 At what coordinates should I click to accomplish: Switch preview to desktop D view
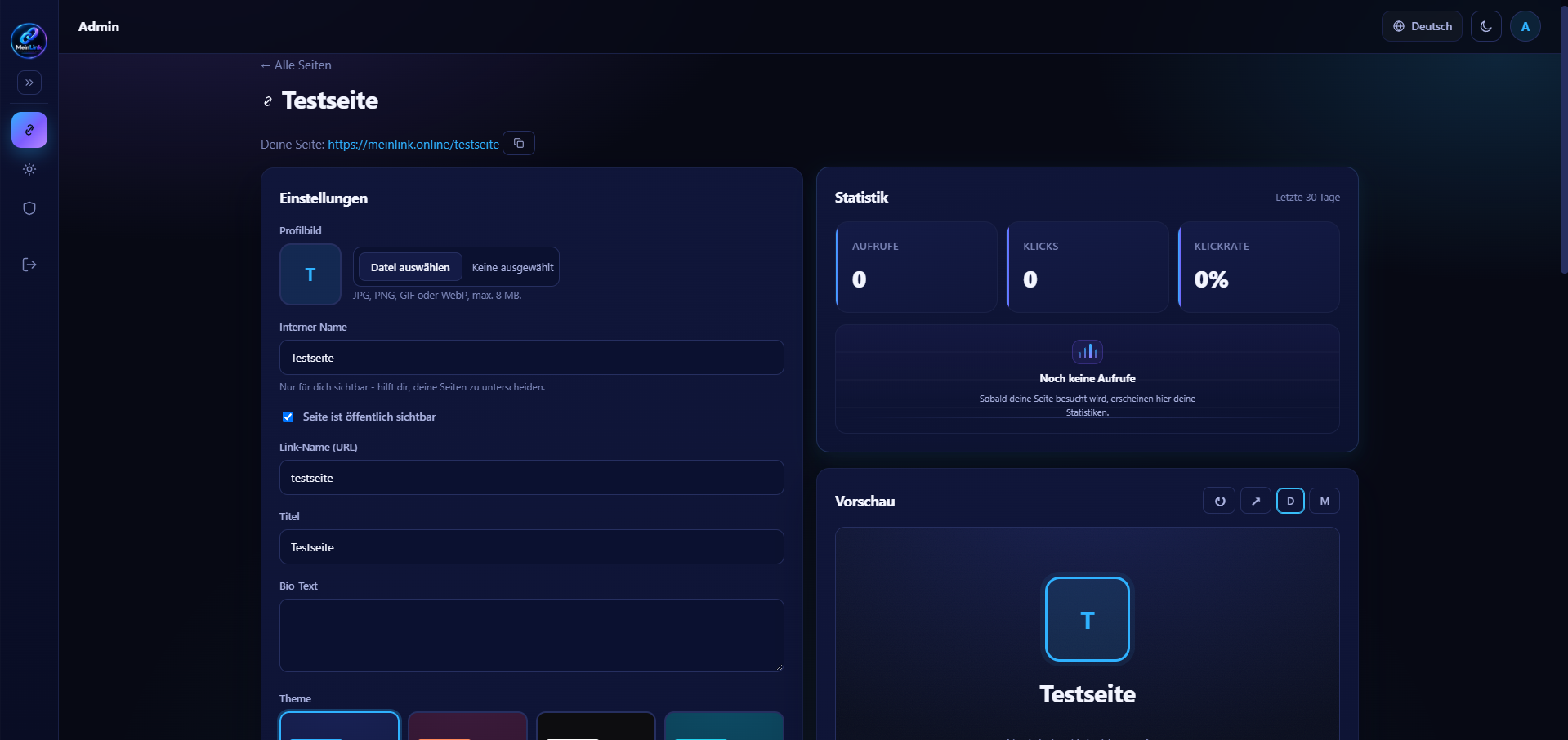point(1290,501)
